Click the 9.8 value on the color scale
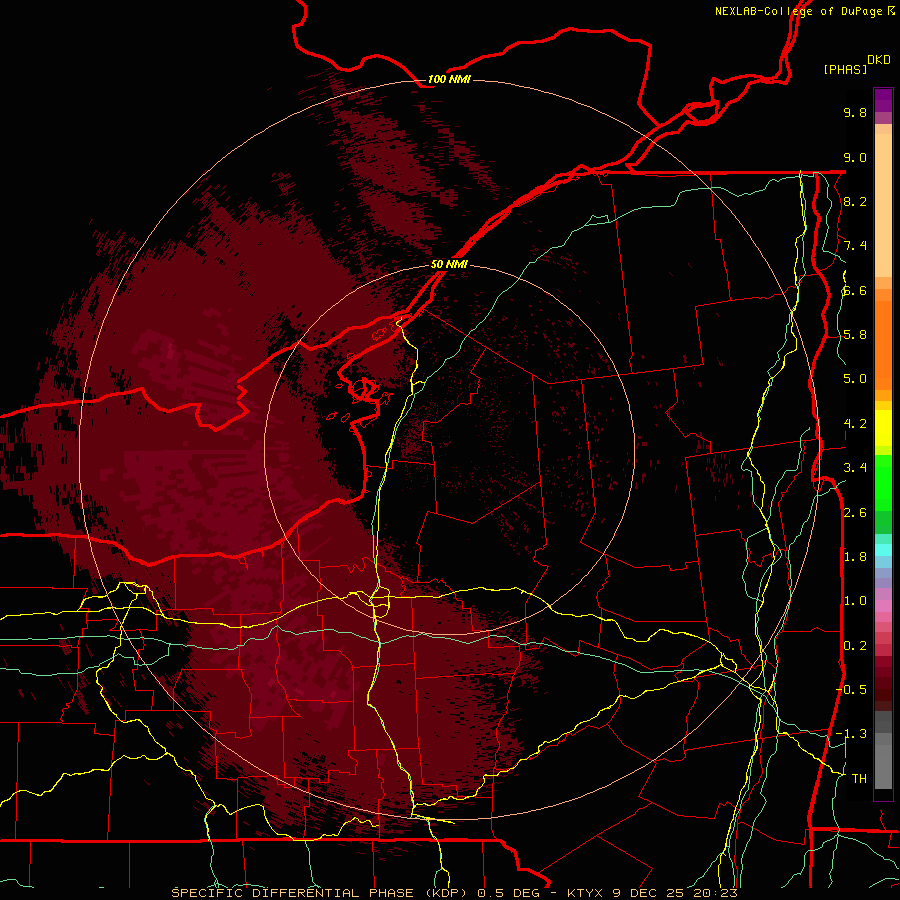This screenshot has height=900, width=900. 855,112
